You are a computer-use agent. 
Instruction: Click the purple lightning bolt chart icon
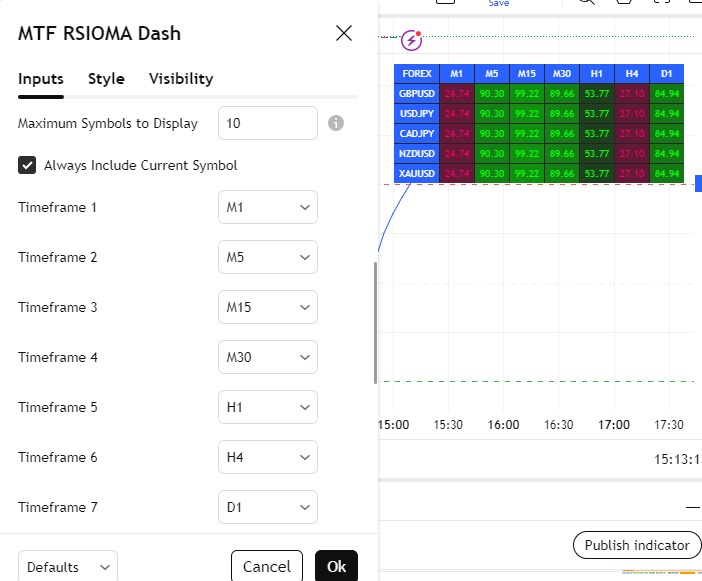click(411, 41)
